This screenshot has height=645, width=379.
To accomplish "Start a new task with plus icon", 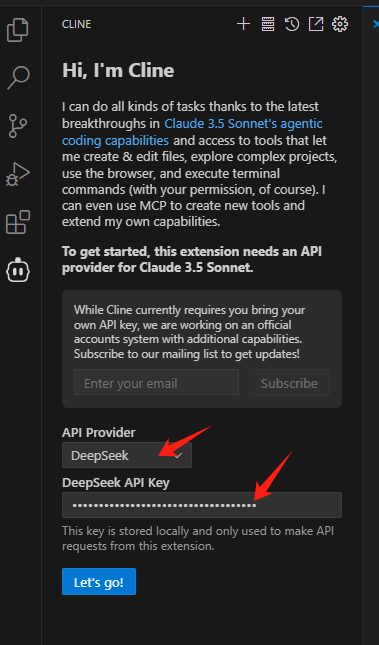I will coord(244,24).
